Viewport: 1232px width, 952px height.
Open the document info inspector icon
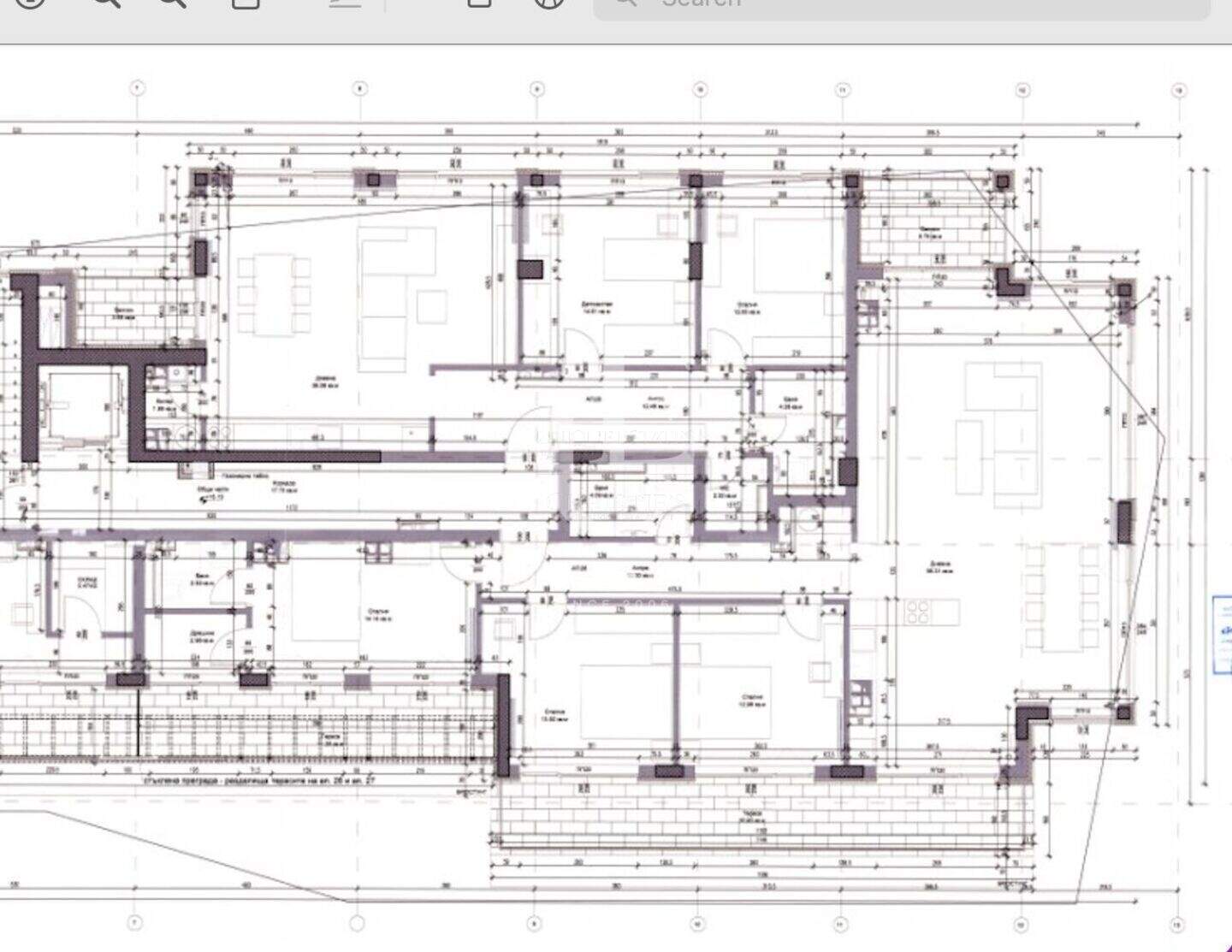(30, 0)
